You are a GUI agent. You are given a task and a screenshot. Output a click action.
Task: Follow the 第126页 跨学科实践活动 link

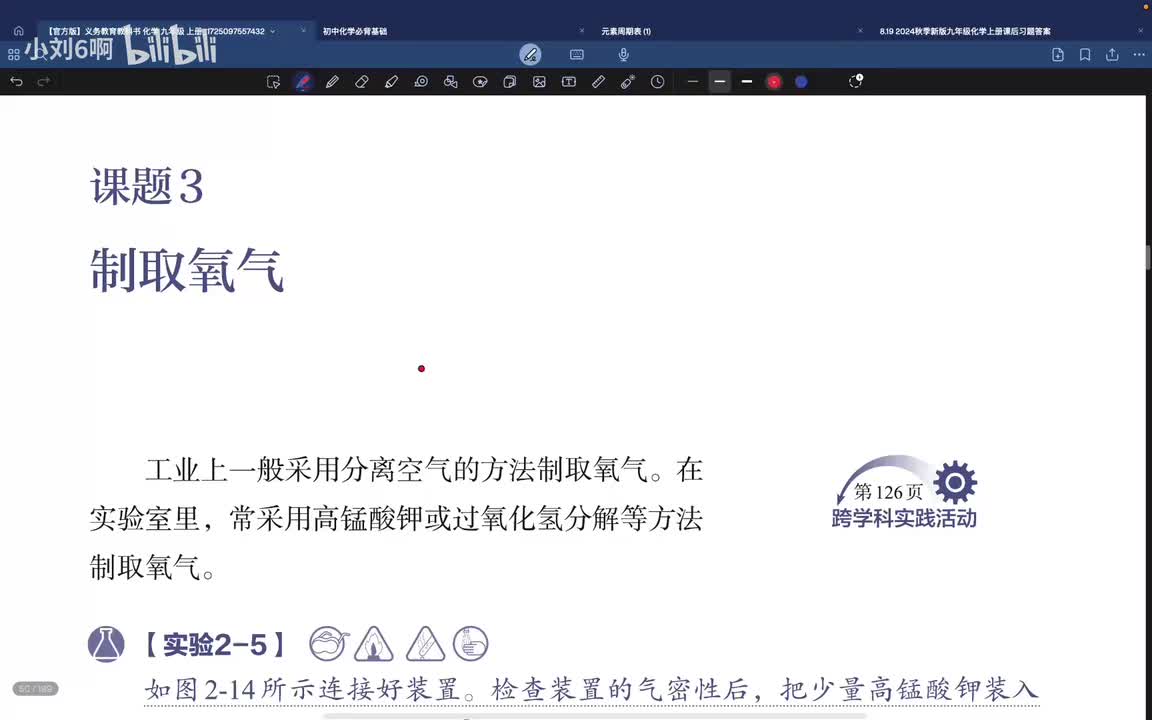click(905, 492)
